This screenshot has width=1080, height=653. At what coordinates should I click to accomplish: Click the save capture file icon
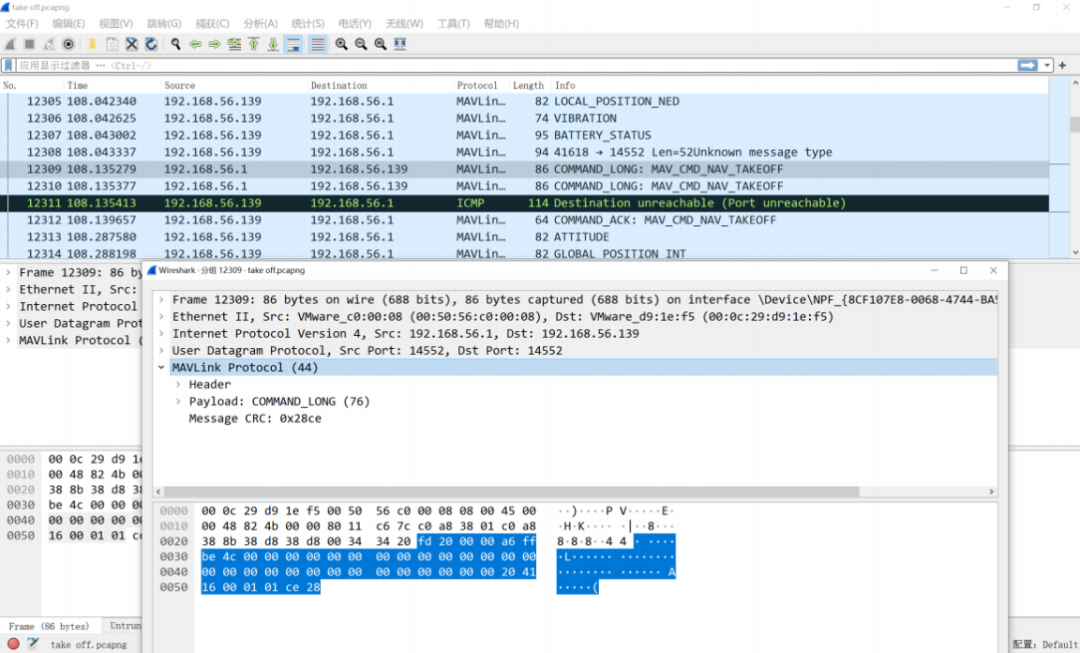pos(112,44)
